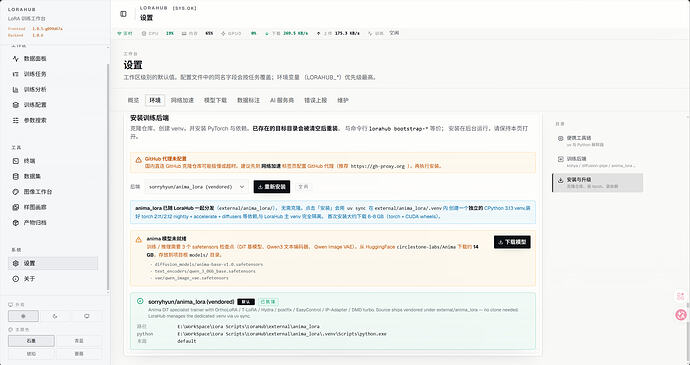Open 产物归档 box icon in sidebar
This screenshot has height=365, width=690.
16,223
